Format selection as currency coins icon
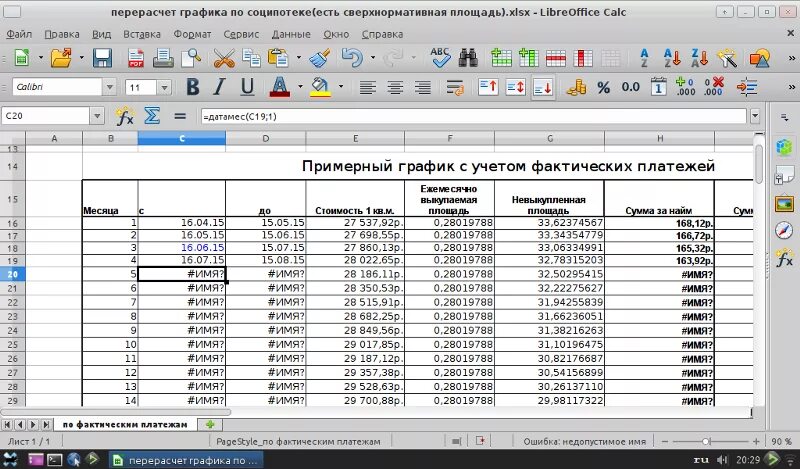 pyautogui.click(x=577, y=87)
